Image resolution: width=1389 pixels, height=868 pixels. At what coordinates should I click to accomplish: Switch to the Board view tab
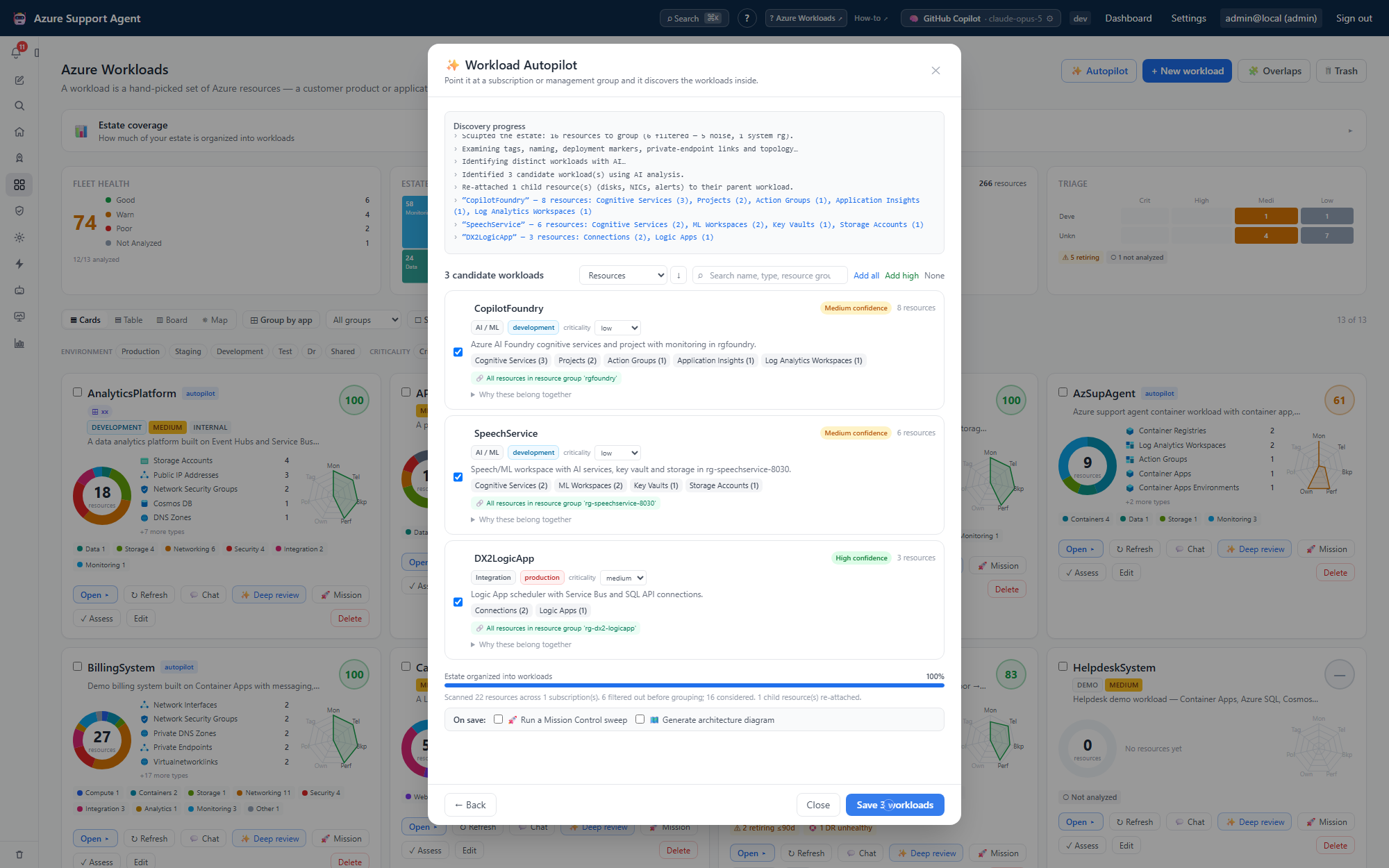(x=172, y=320)
